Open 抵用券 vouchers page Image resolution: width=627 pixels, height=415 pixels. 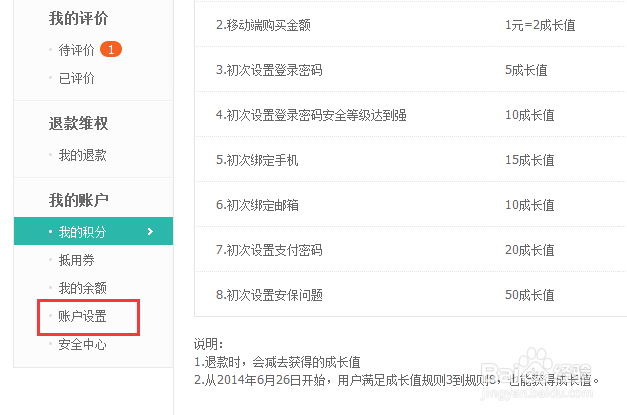click(76, 260)
